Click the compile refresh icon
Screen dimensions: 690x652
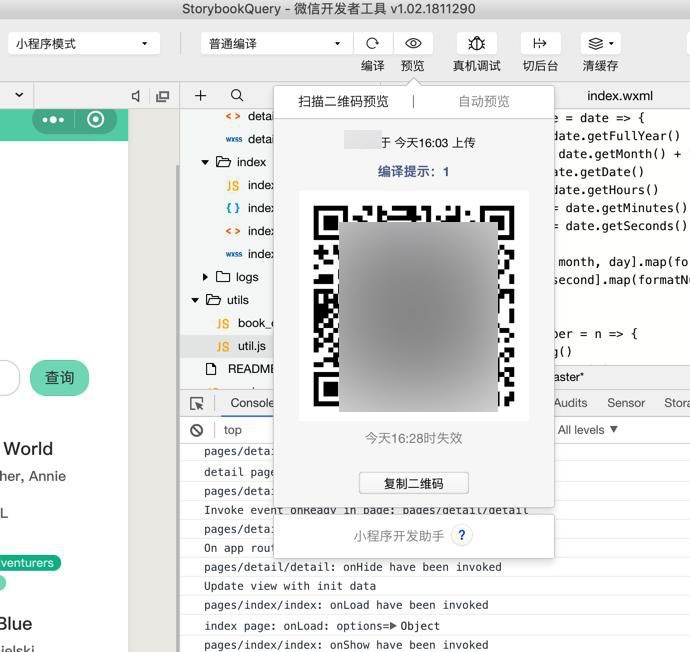[373, 43]
